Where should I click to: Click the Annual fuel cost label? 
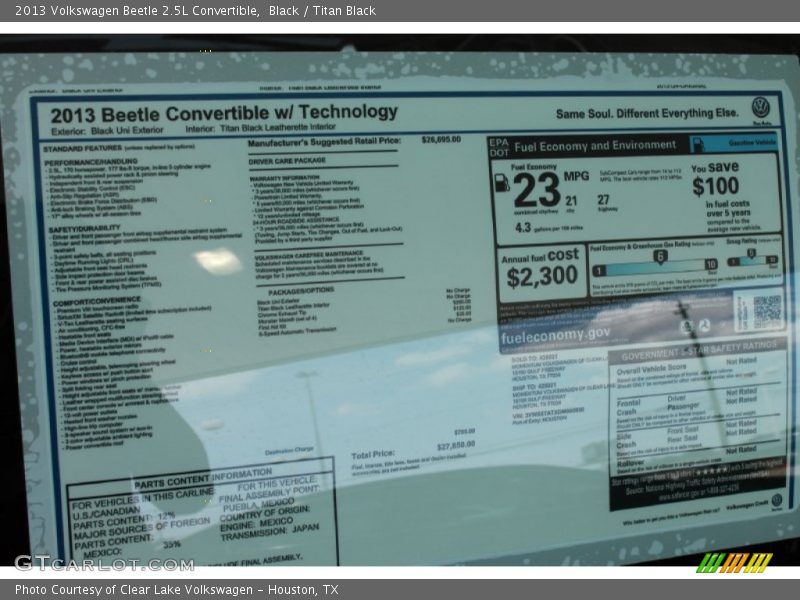(540, 255)
